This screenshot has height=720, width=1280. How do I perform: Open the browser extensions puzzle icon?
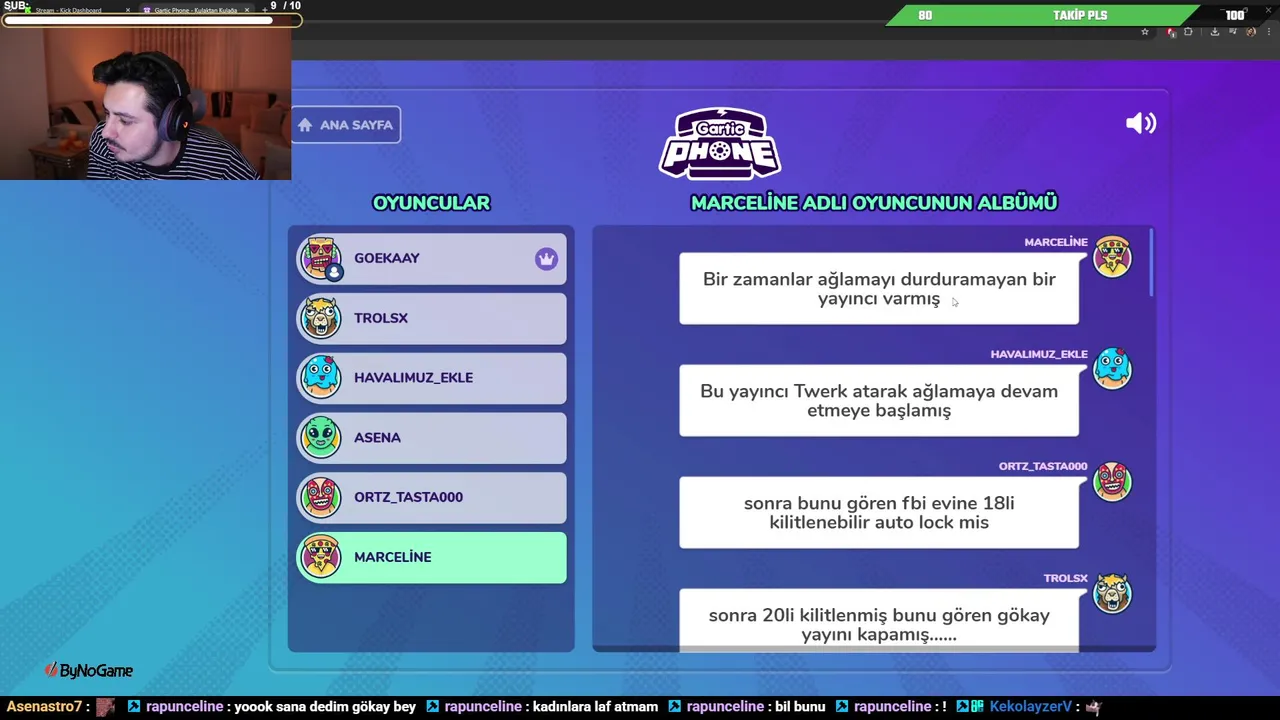coord(1188,32)
